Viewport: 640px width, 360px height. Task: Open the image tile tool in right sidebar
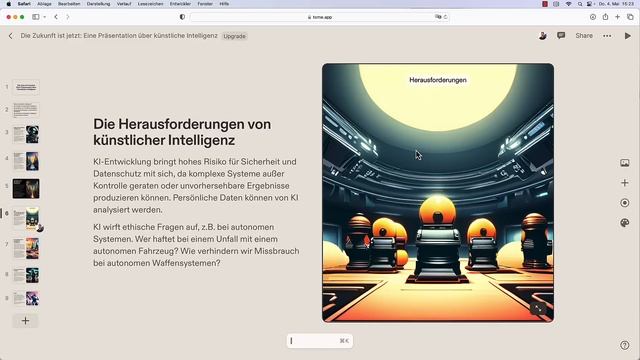[x=624, y=163]
